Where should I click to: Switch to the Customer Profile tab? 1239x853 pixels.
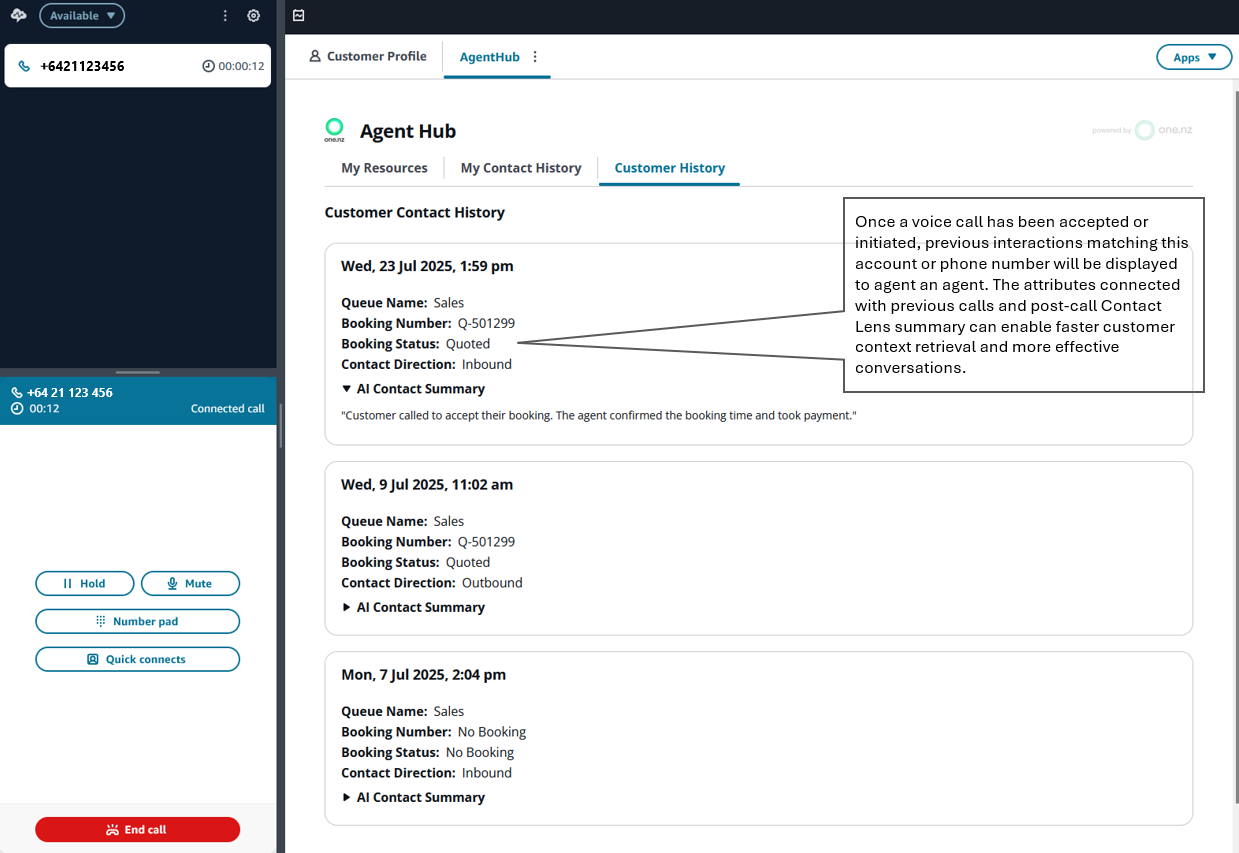367,57
